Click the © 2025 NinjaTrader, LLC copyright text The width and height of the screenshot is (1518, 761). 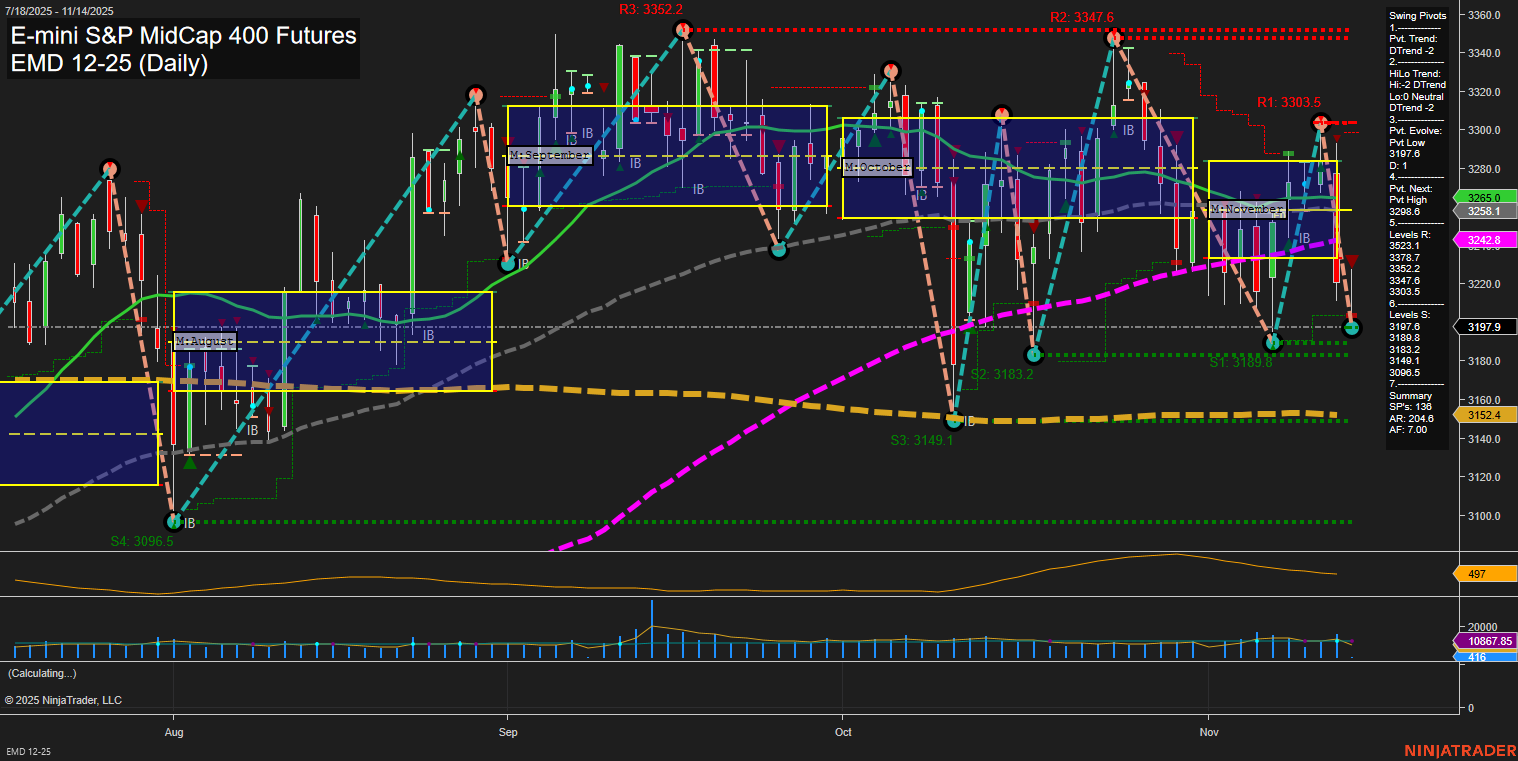[63, 700]
